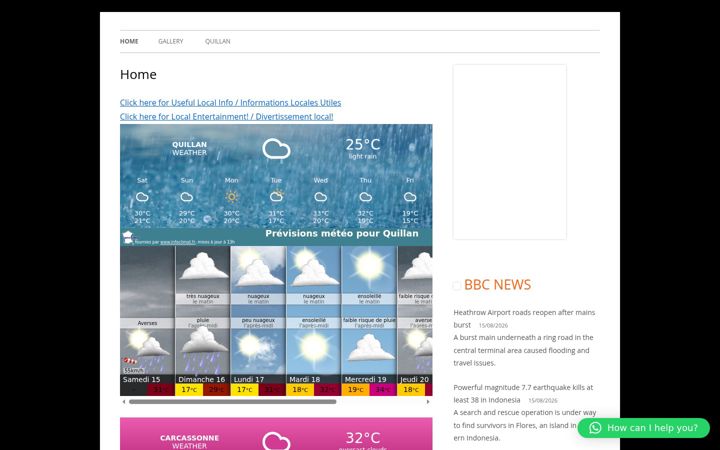Click forecast scrollbar left arrow
Screen dimensions: 720x450
click(124, 402)
